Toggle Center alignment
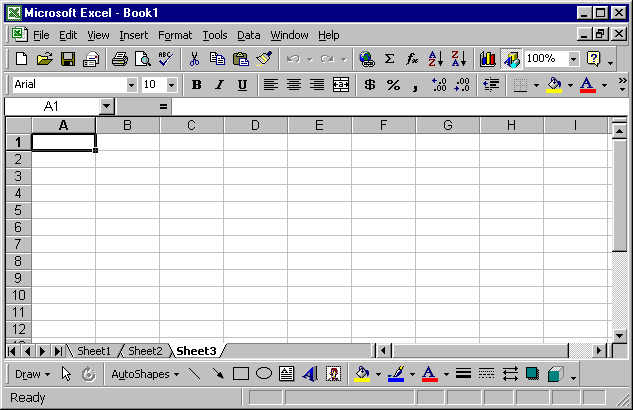633x410 pixels. [x=293, y=85]
